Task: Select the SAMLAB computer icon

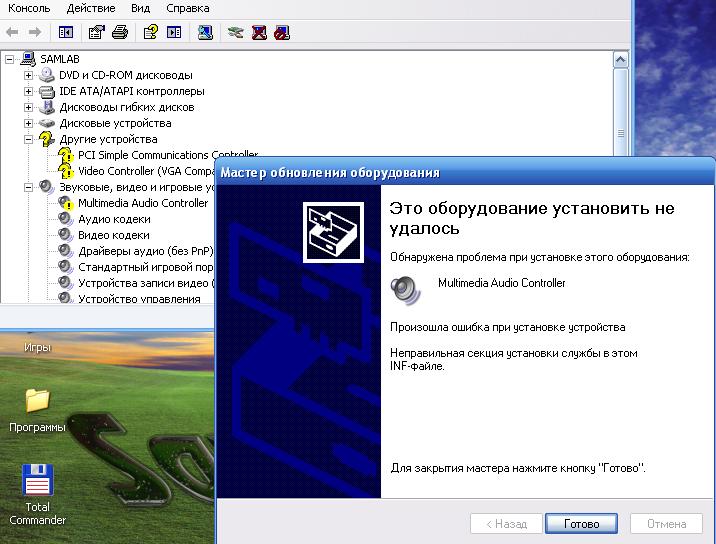Action: click(28, 59)
